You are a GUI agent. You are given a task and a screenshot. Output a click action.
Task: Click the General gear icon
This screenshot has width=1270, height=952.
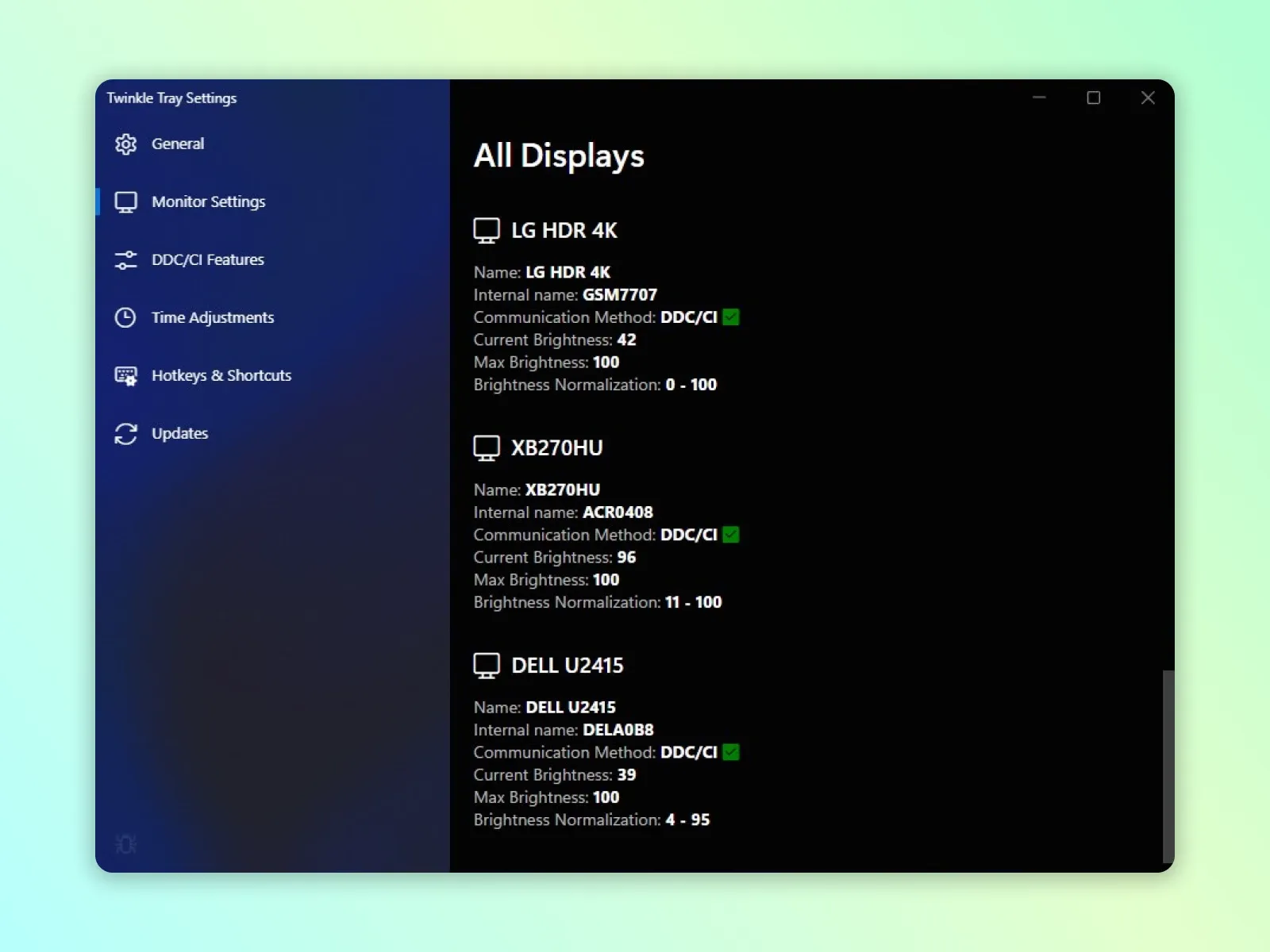click(x=125, y=144)
